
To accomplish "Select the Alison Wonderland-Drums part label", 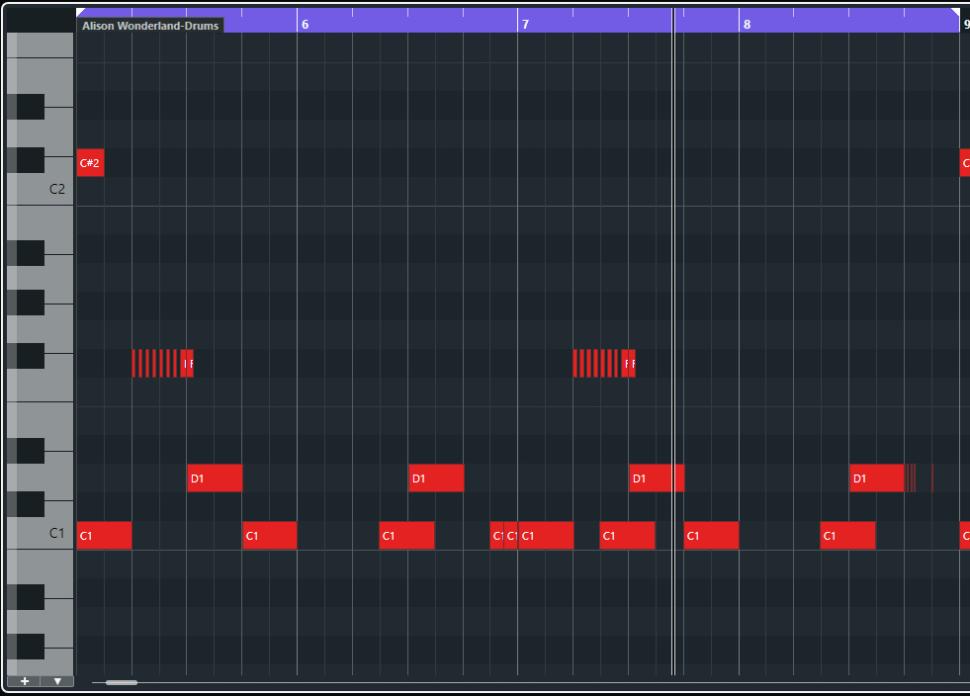I will (150, 25).
